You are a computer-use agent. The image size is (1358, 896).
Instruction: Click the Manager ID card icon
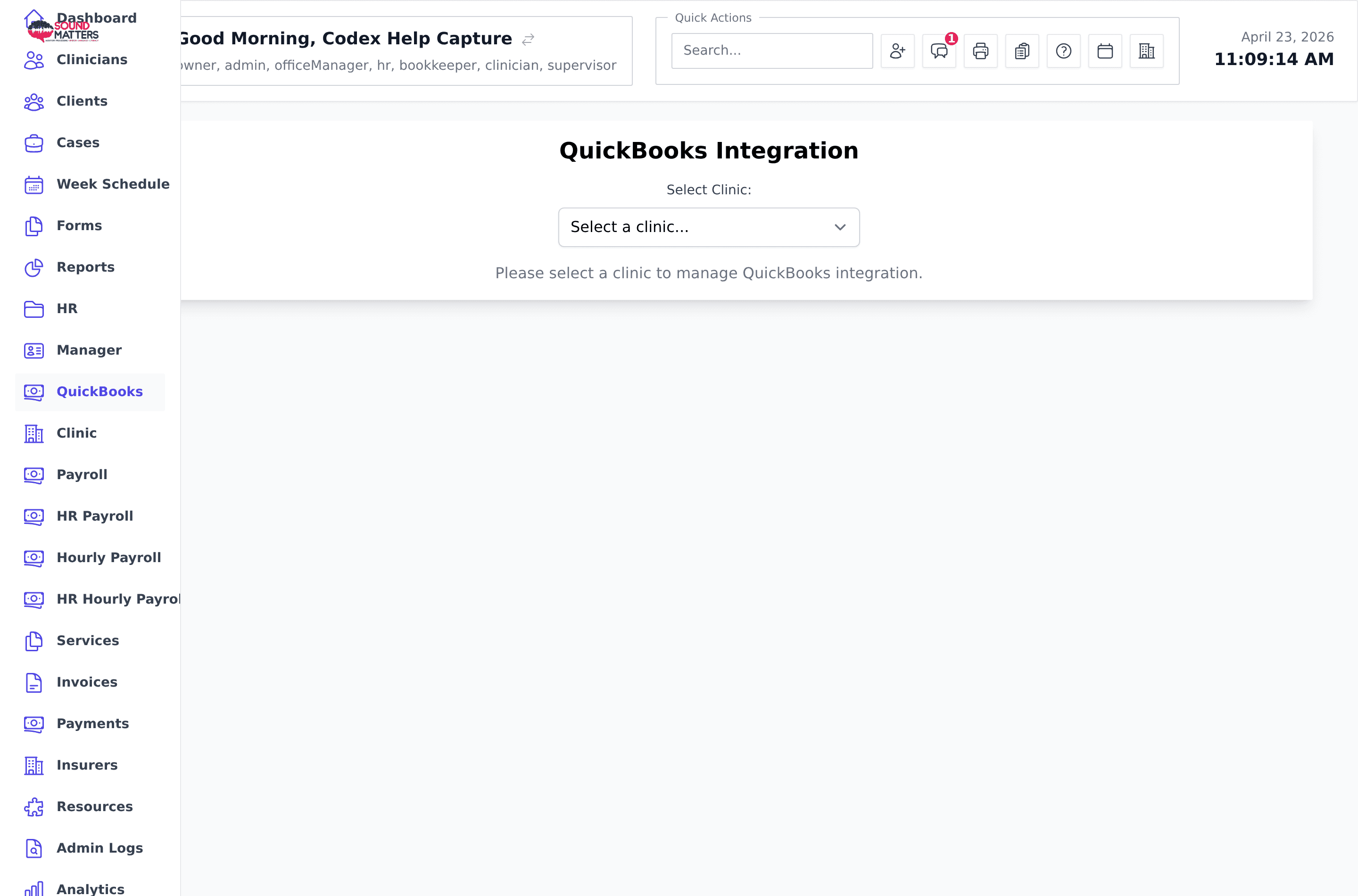33,351
